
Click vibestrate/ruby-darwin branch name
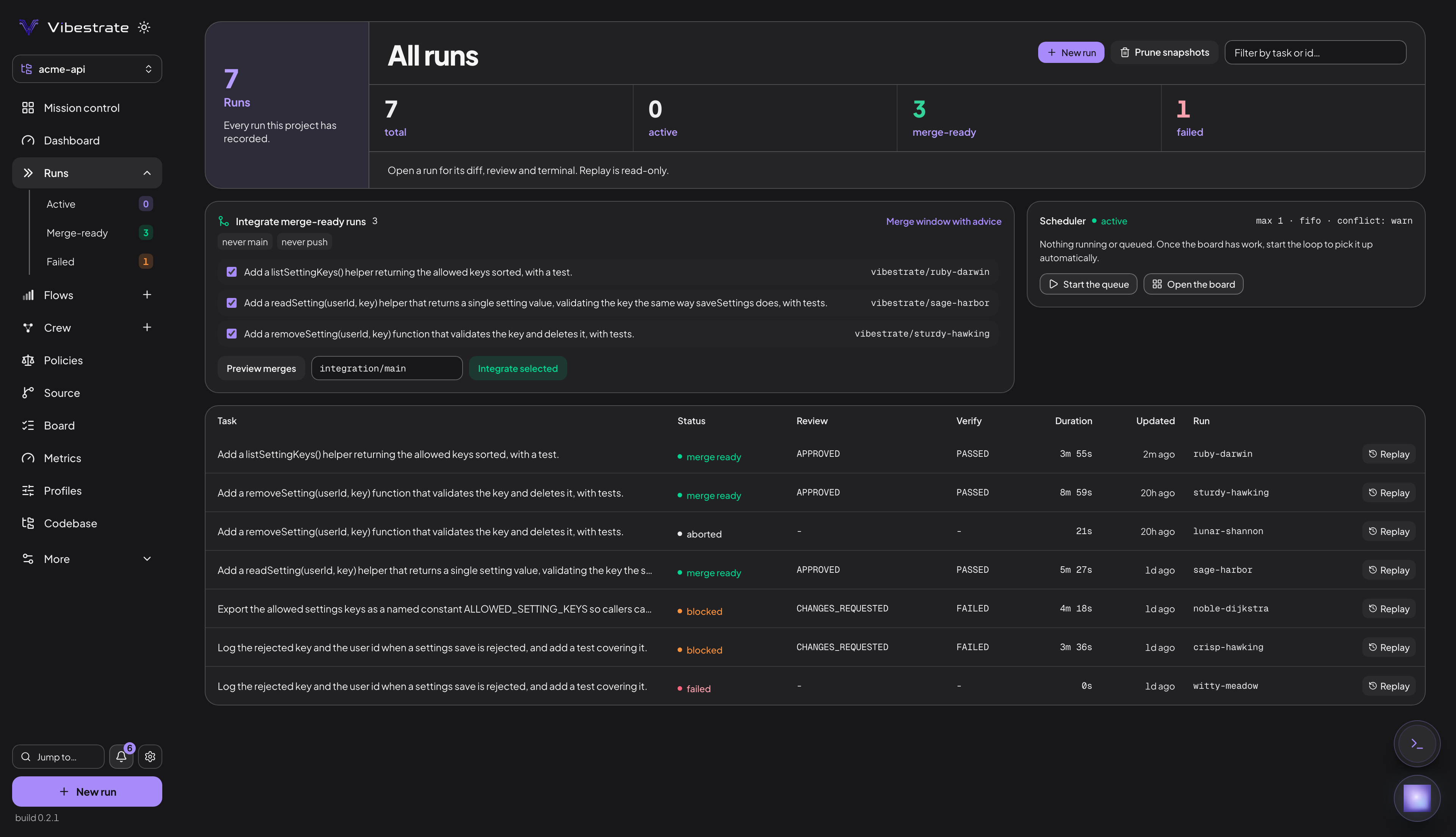point(929,272)
